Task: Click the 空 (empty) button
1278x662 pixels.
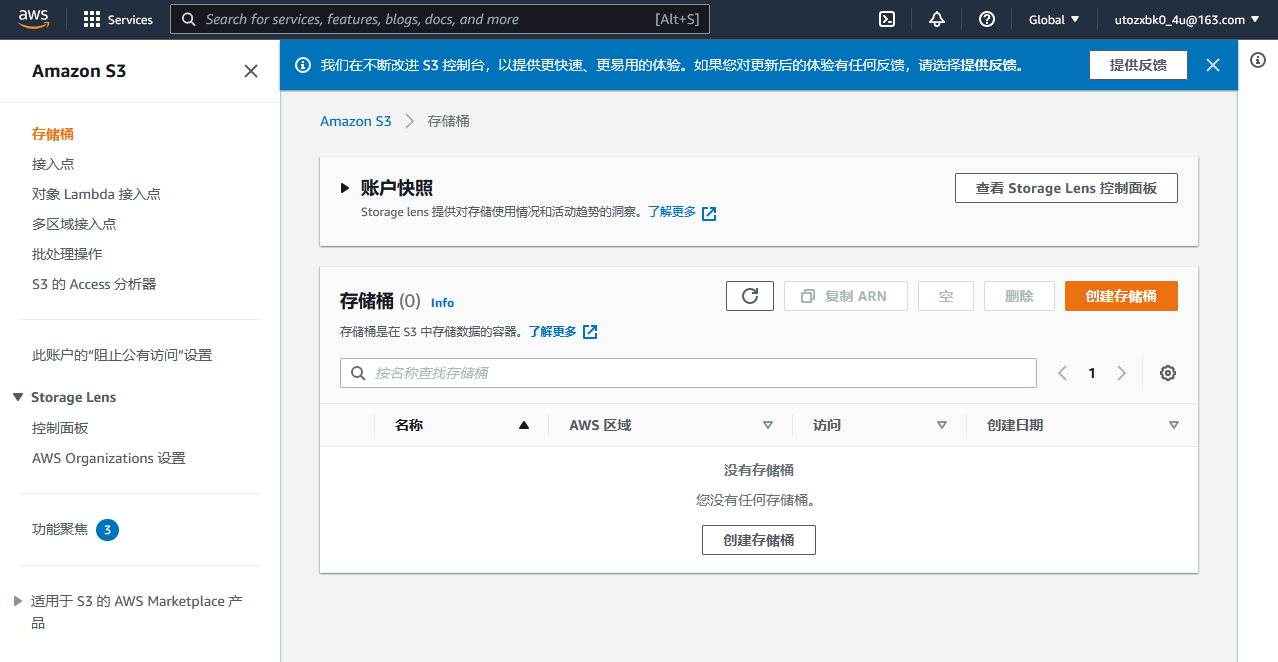Action: click(946, 296)
